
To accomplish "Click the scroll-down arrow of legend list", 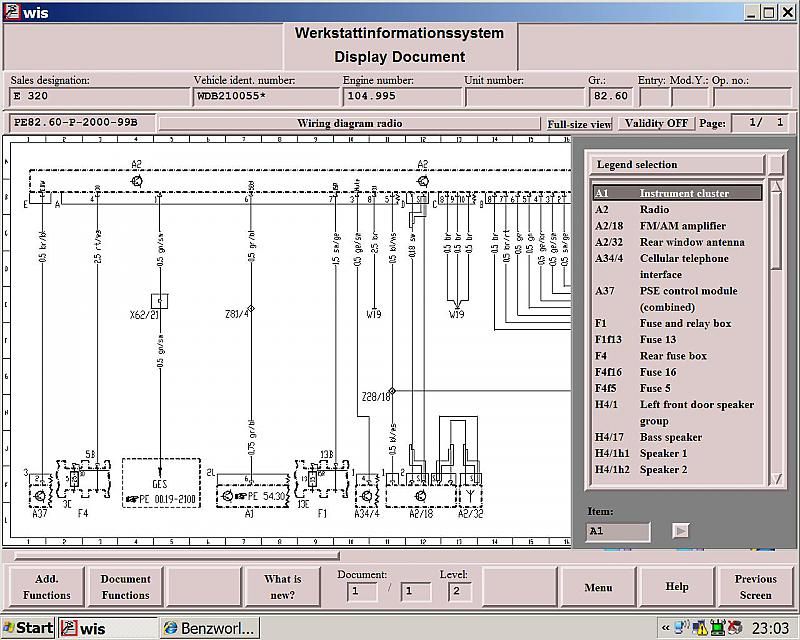I will coord(776,479).
